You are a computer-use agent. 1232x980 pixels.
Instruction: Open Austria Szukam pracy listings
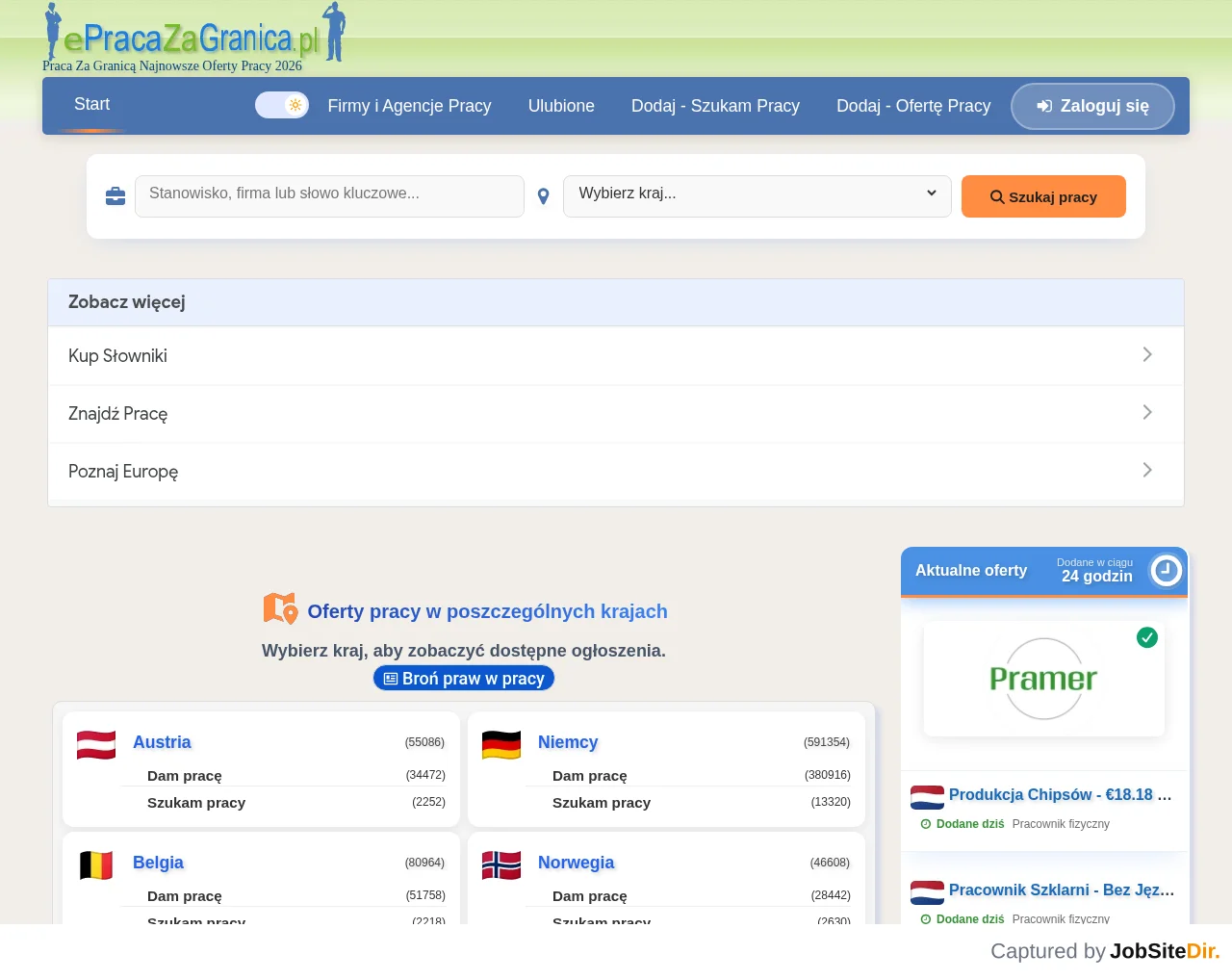click(x=196, y=803)
